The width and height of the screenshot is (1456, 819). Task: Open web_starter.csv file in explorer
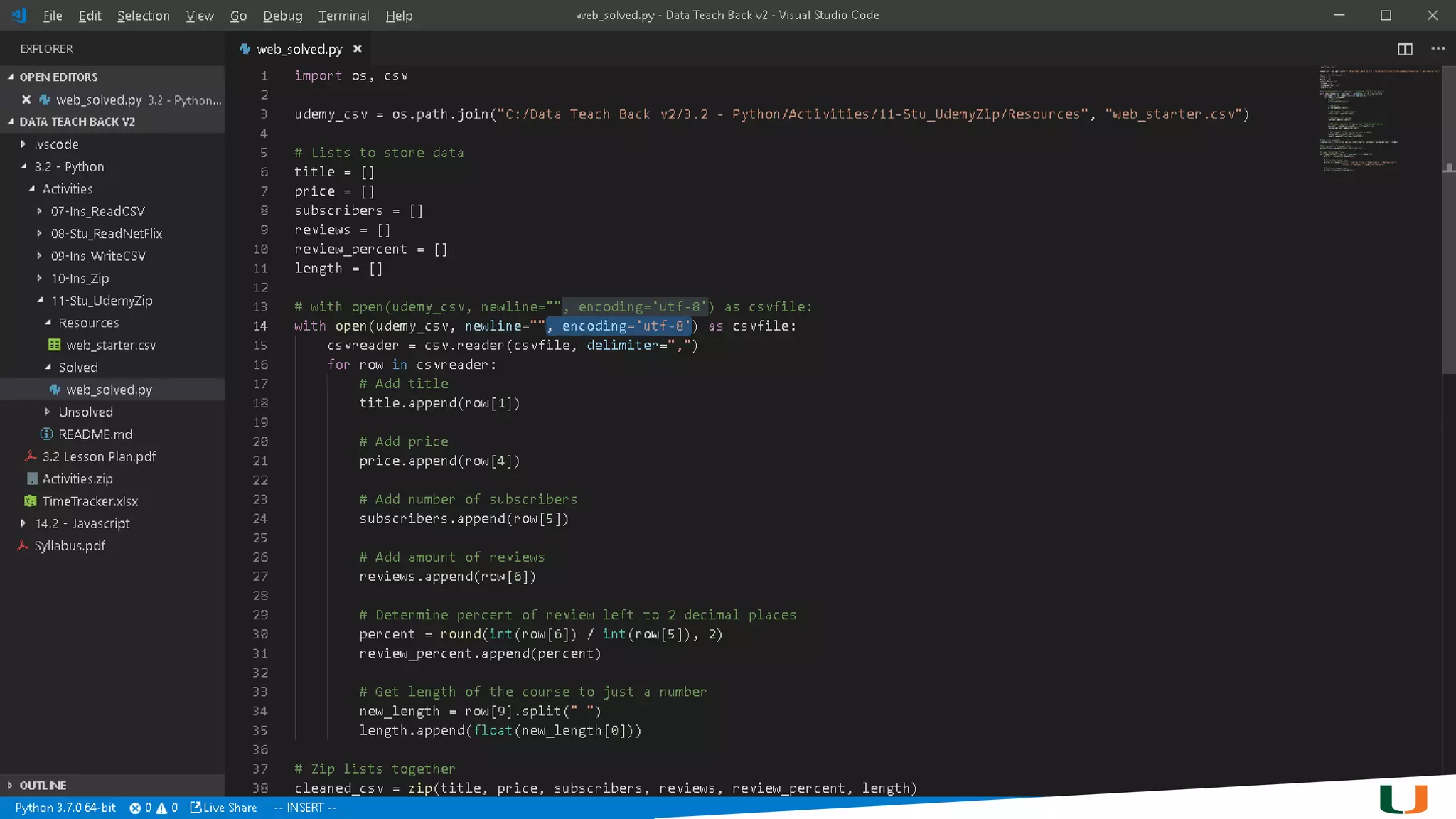[x=110, y=345]
